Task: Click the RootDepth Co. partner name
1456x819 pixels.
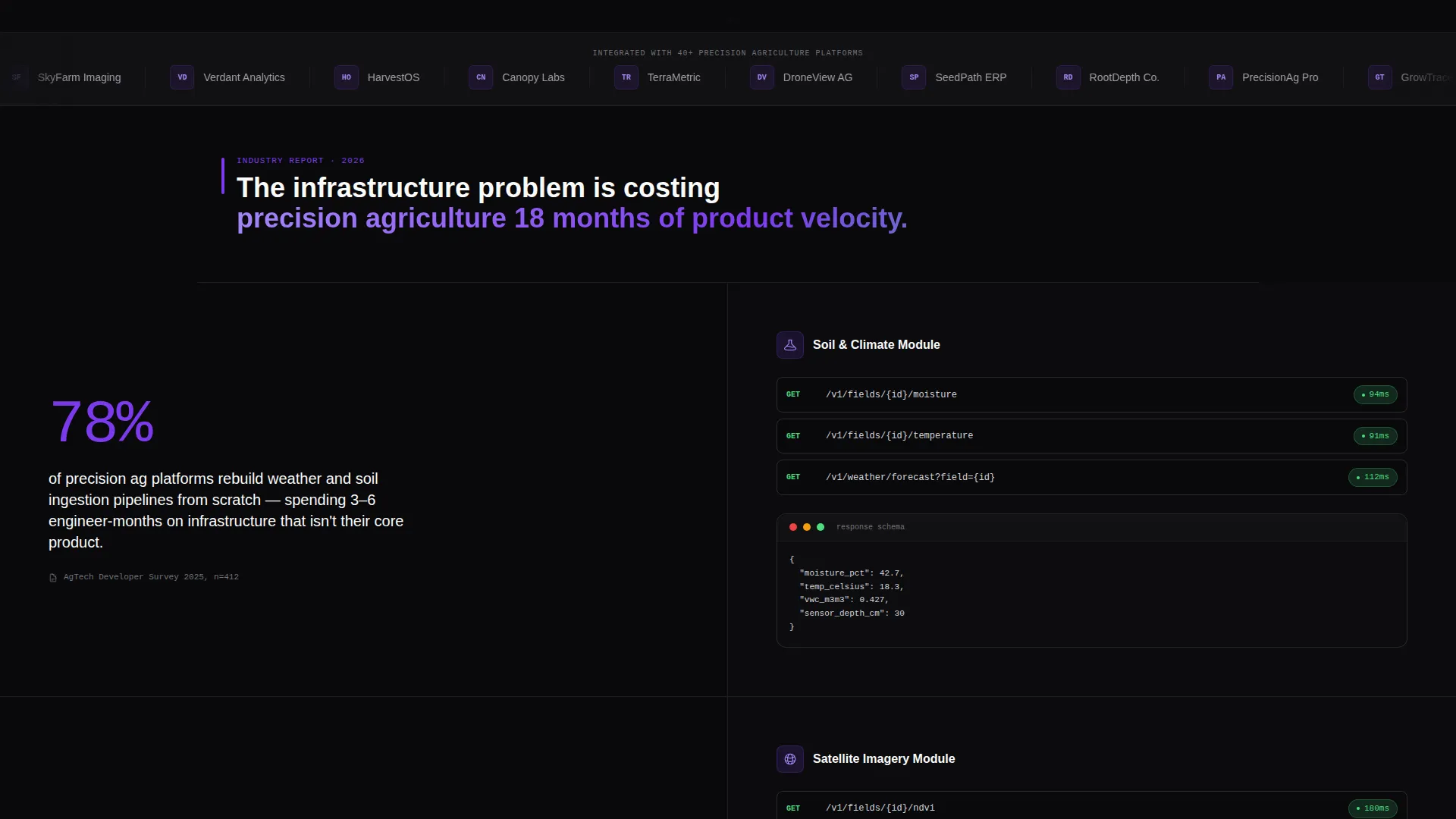Action: (1124, 77)
